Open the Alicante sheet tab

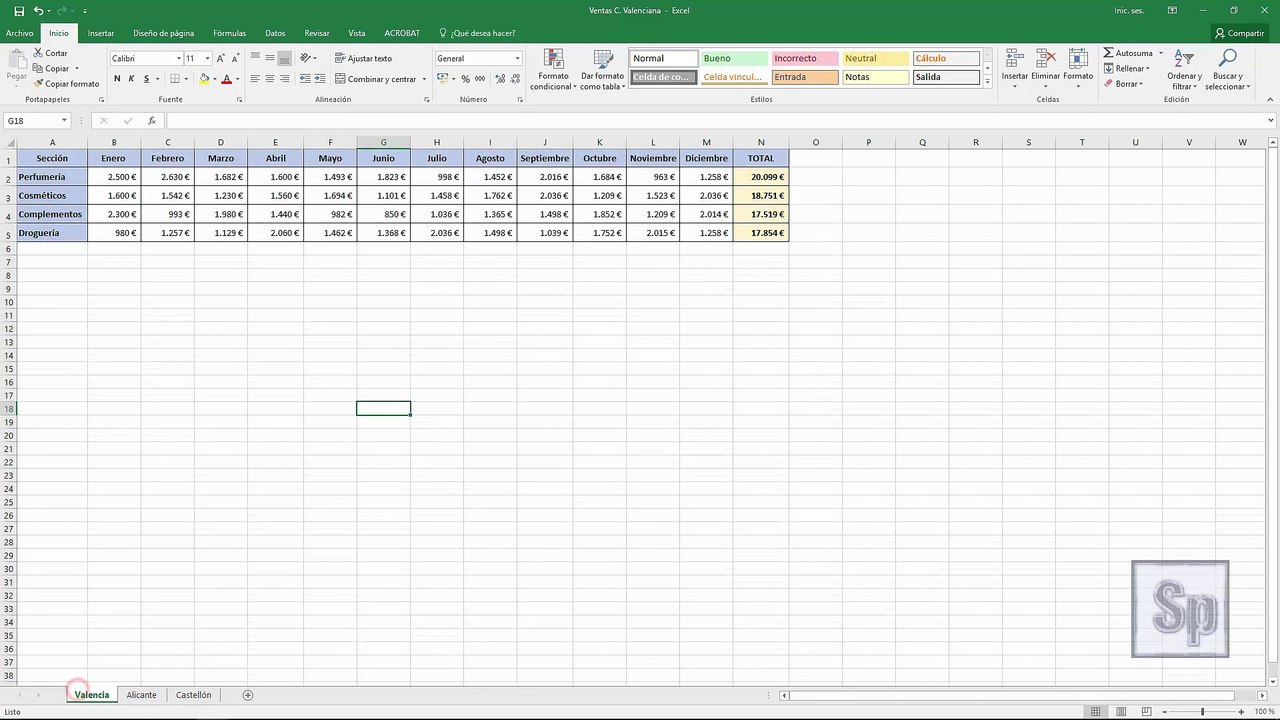click(141, 695)
